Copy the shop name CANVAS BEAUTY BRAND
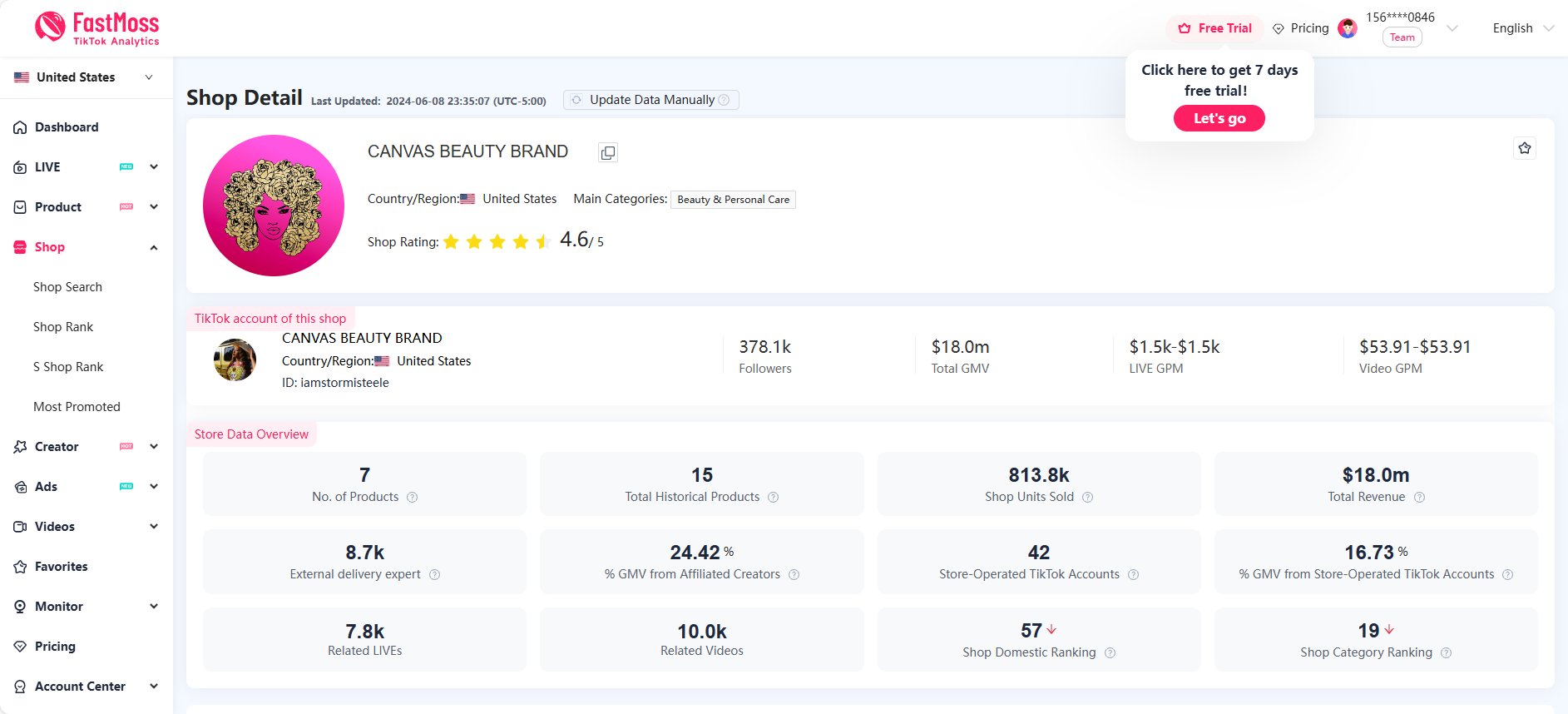This screenshot has width=1568, height=714. pos(608,152)
